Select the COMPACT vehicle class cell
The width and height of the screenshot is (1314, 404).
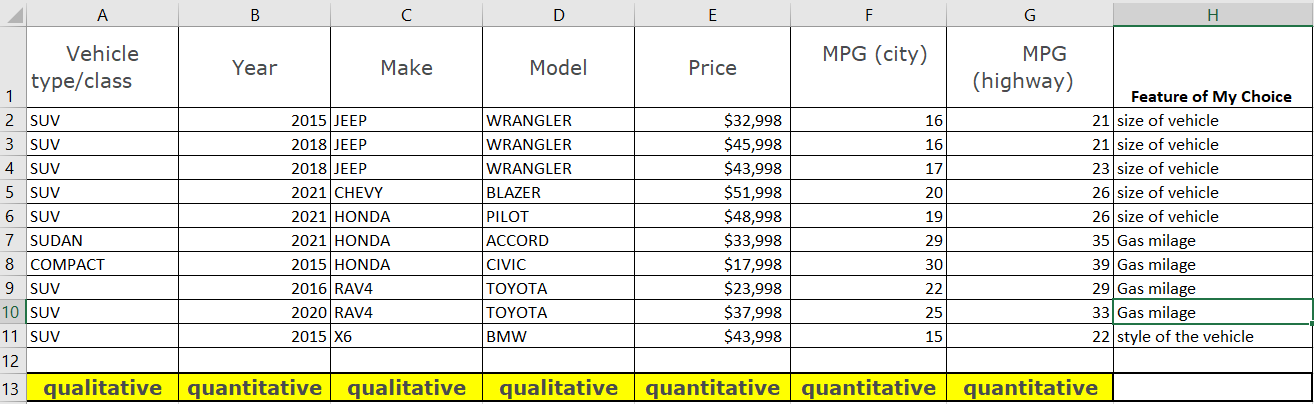(x=103, y=265)
